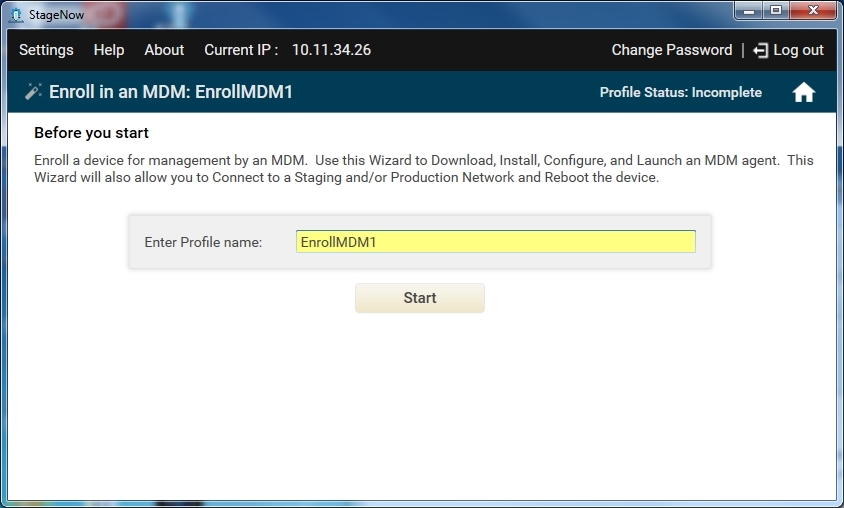The height and width of the screenshot is (508, 844).
Task: Open the About menu item
Action: click(164, 50)
